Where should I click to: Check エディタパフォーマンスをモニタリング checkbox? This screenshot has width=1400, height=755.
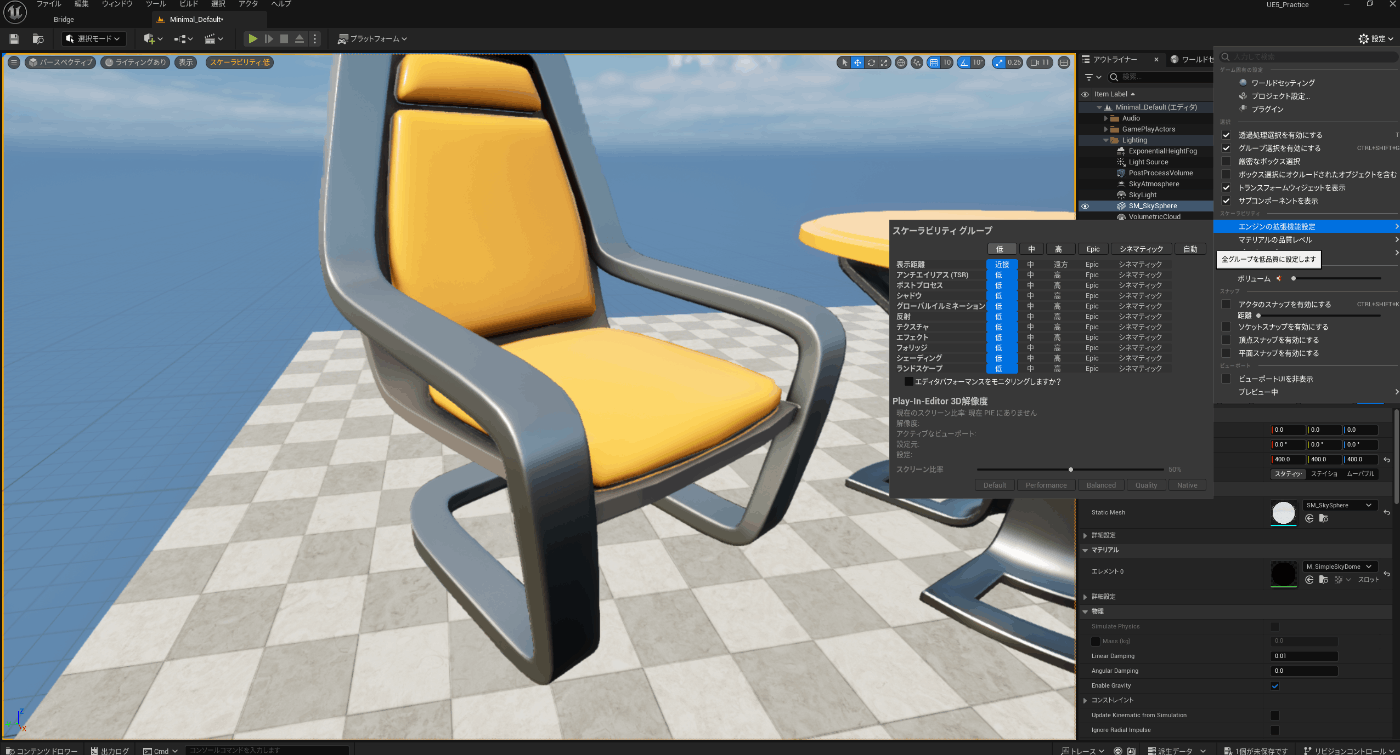908,381
